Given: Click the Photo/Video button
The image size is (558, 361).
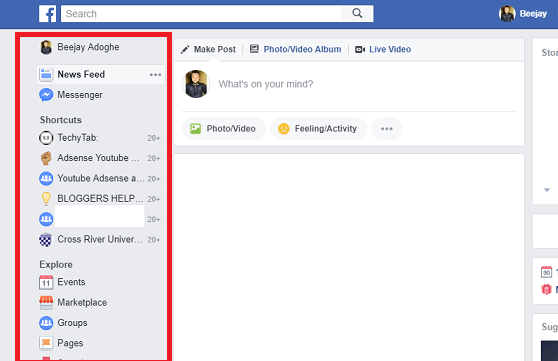Looking at the screenshot, I should [x=224, y=129].
